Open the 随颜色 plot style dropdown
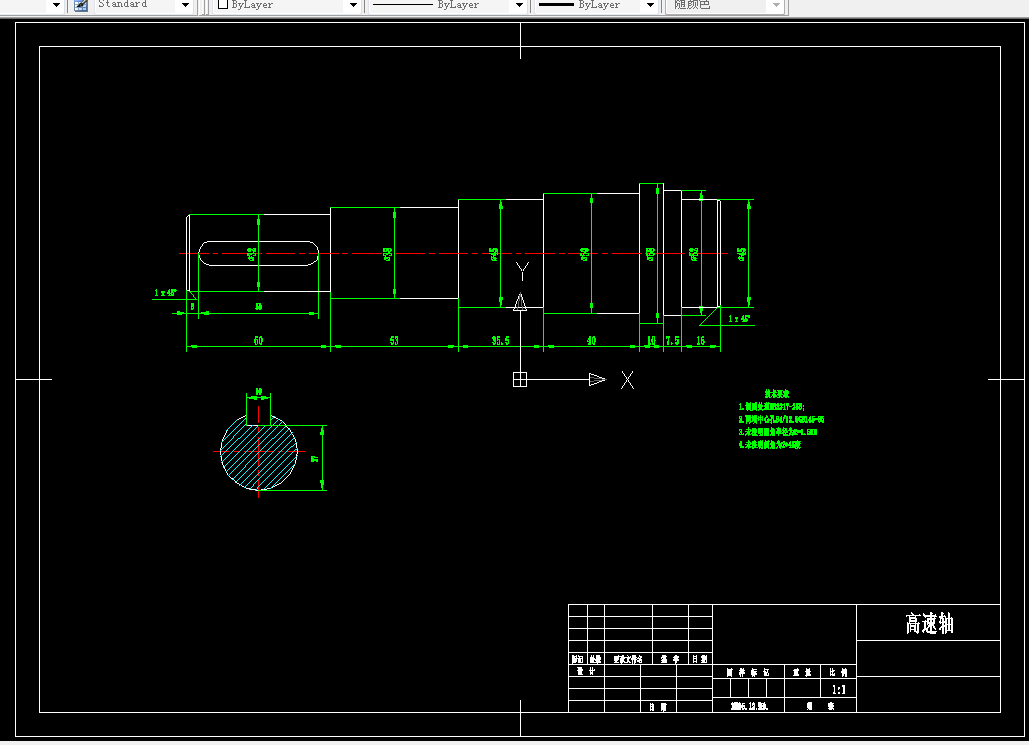The image size is (1029, 745). coord(776,5)
